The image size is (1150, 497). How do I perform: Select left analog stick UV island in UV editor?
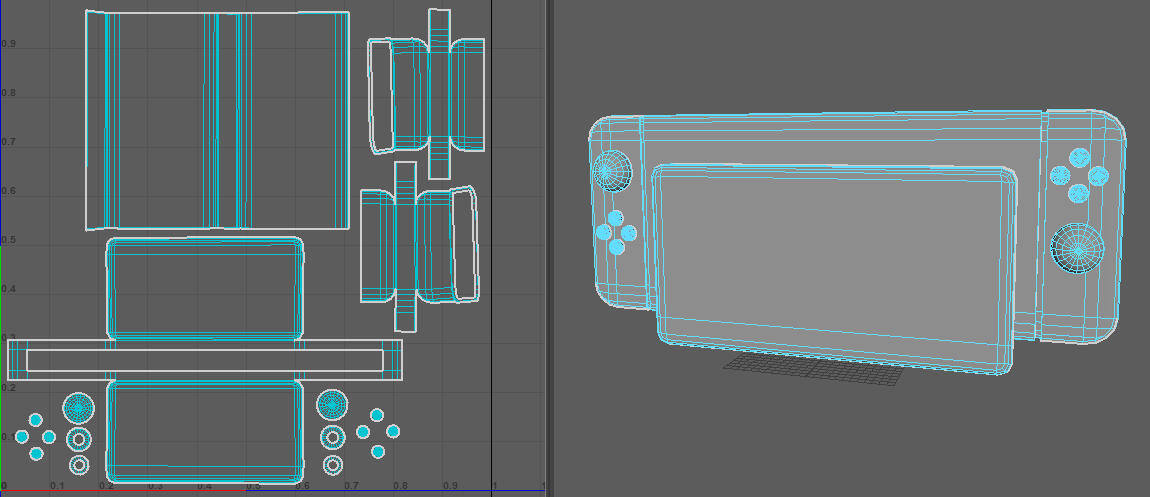coord(79,407)
